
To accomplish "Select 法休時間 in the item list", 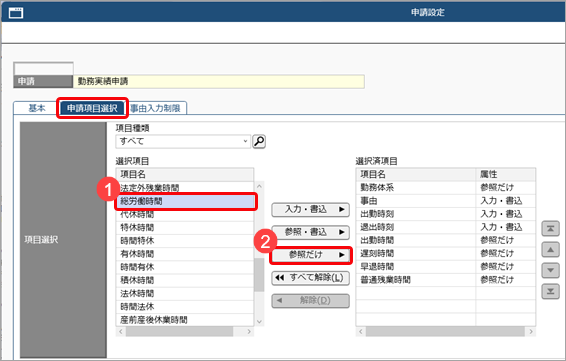I will tap(185, 293).
